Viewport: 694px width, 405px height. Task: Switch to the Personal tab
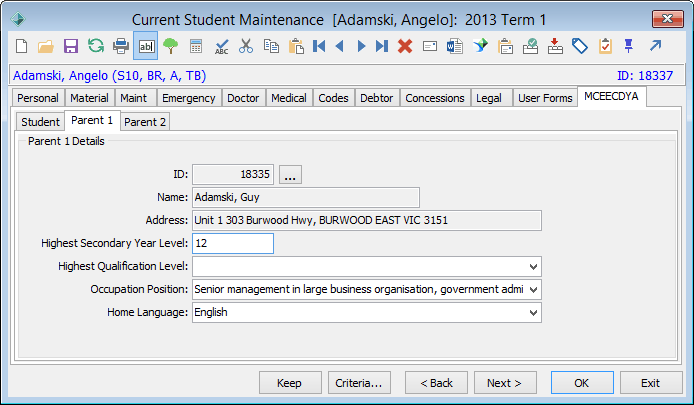tap(38, 98)
